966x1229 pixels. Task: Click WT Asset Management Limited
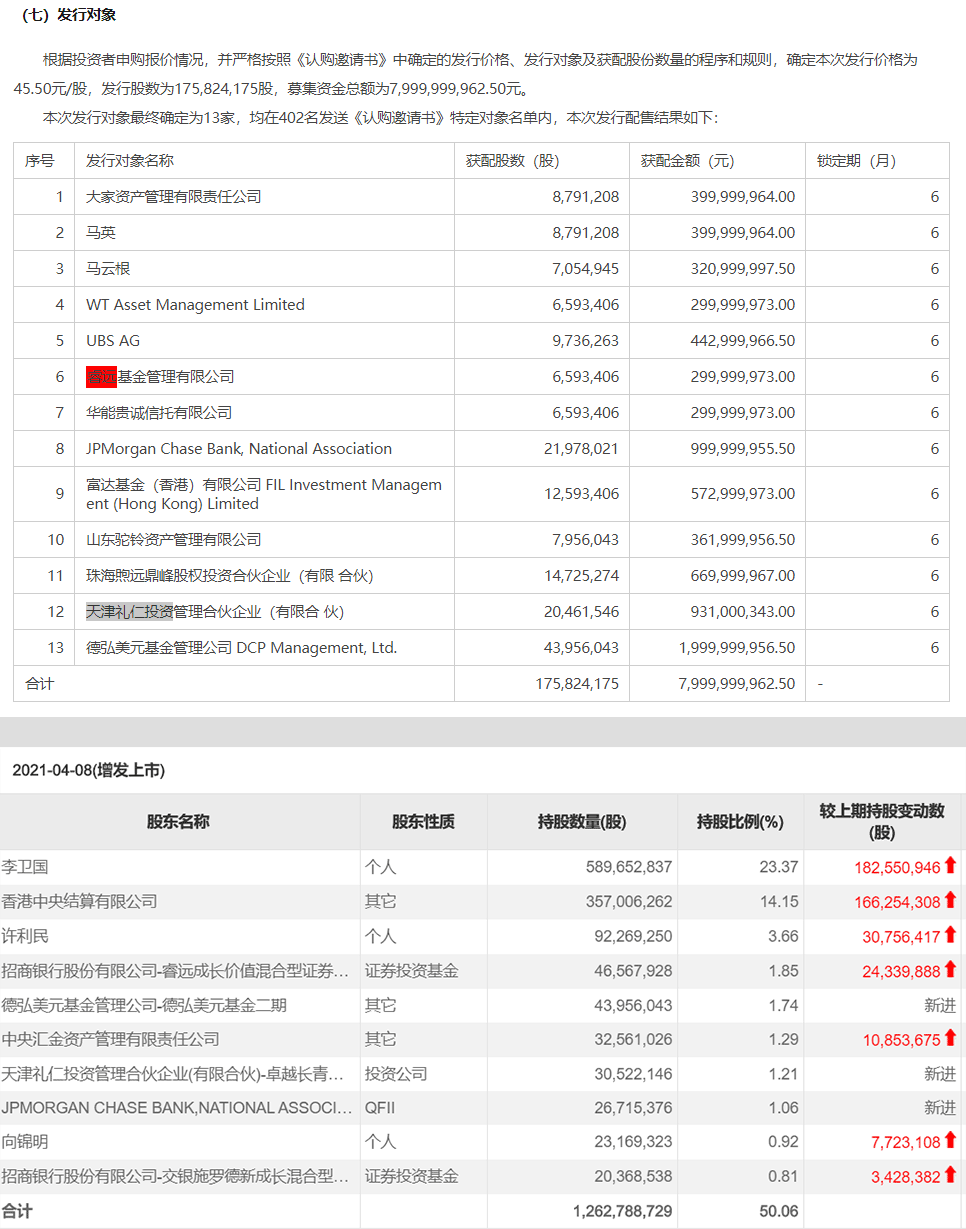pyautogui.click(x=195, y=305)
